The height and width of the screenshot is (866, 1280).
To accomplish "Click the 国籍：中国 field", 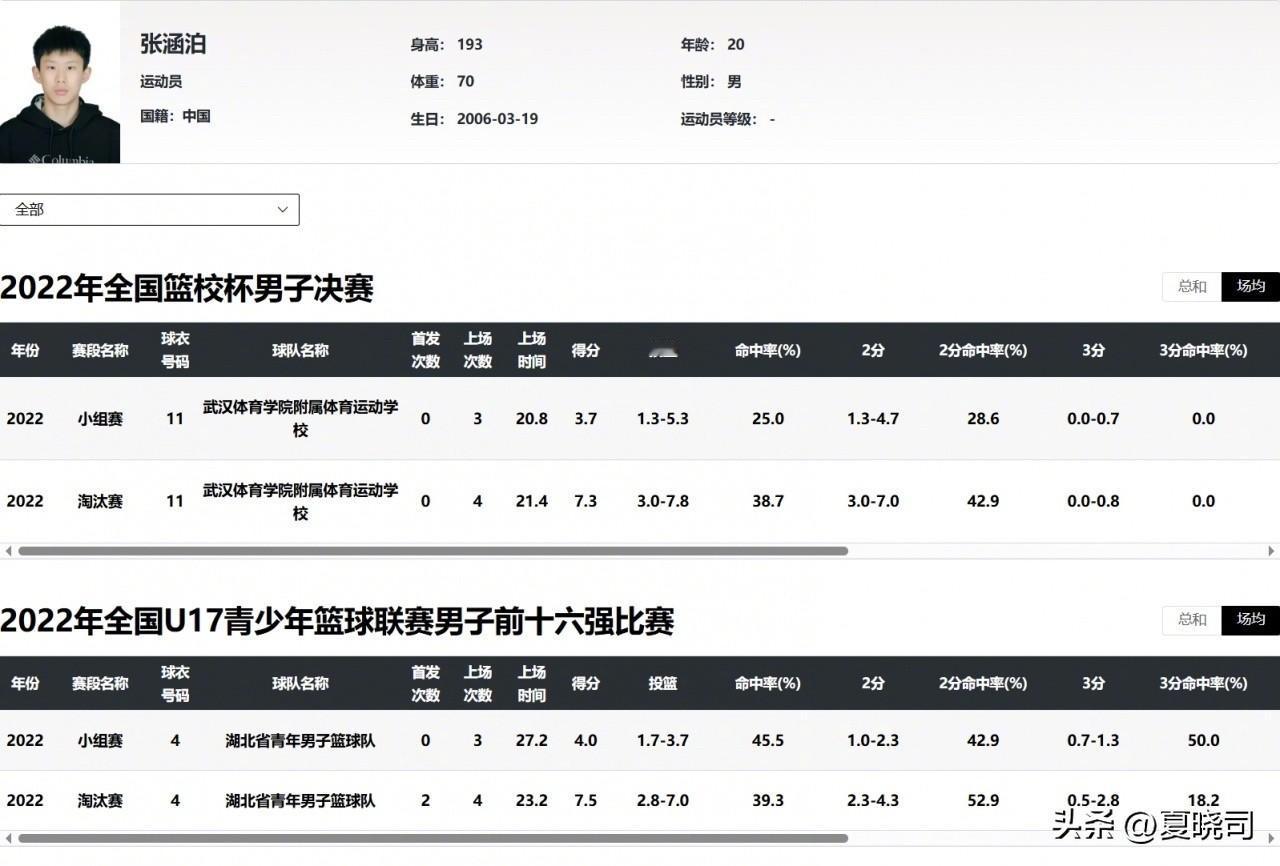I will tap(175, 116).
